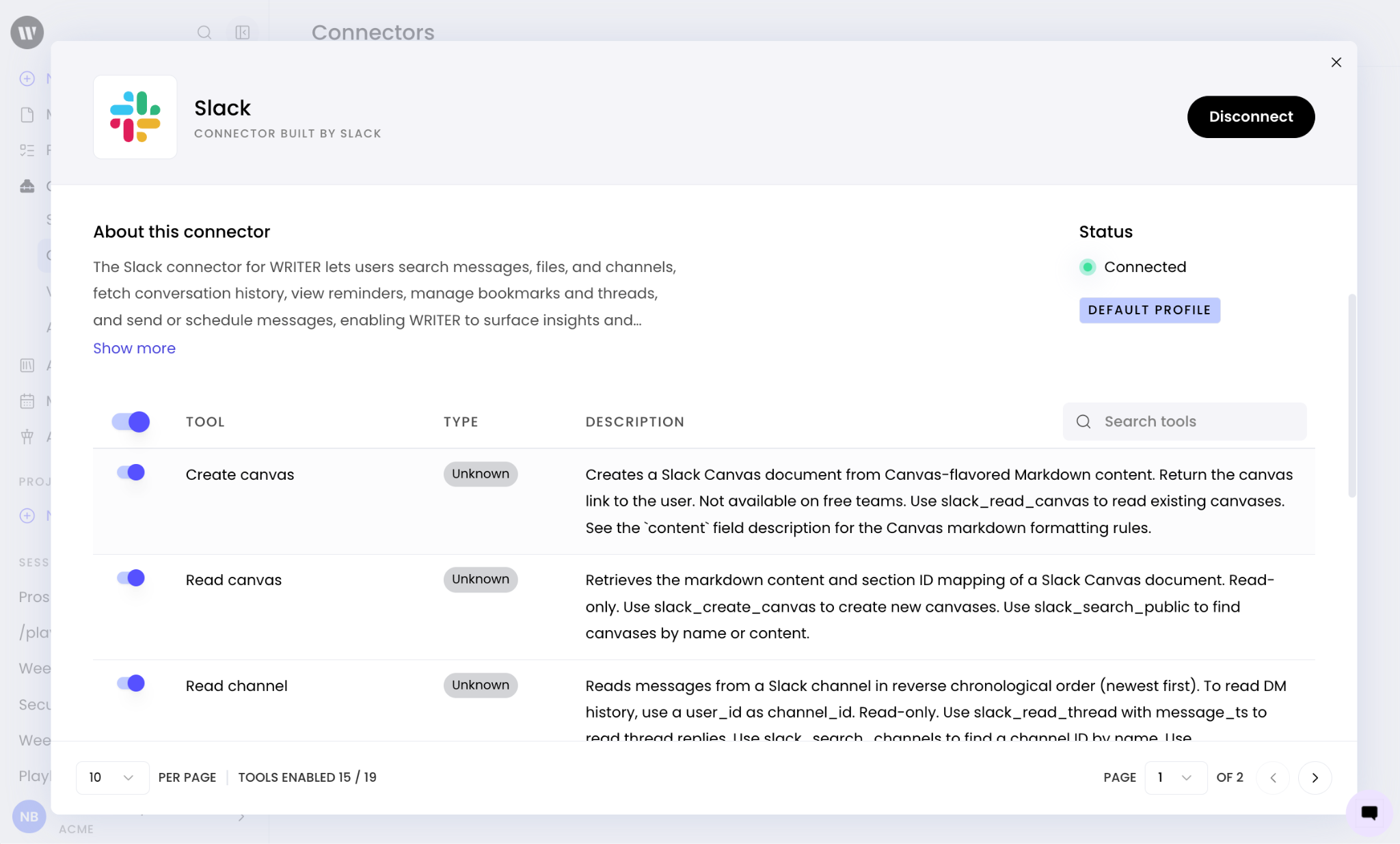The image size is (1400, 844).
Task: Click the new project plus icon
Action: coord(27,516)
